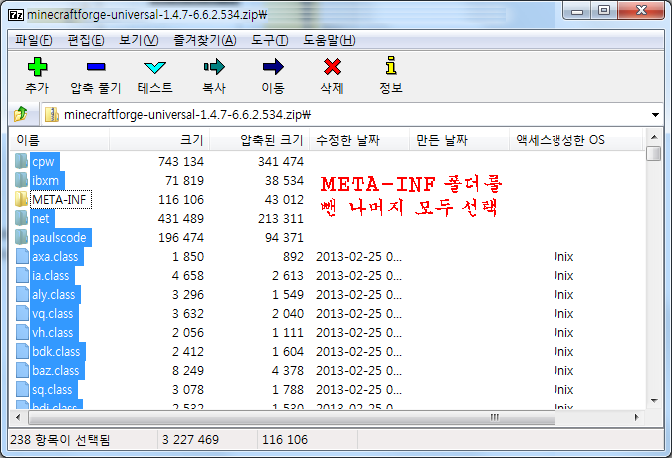Open the 도움말(H) Help menu

point(329,40)
